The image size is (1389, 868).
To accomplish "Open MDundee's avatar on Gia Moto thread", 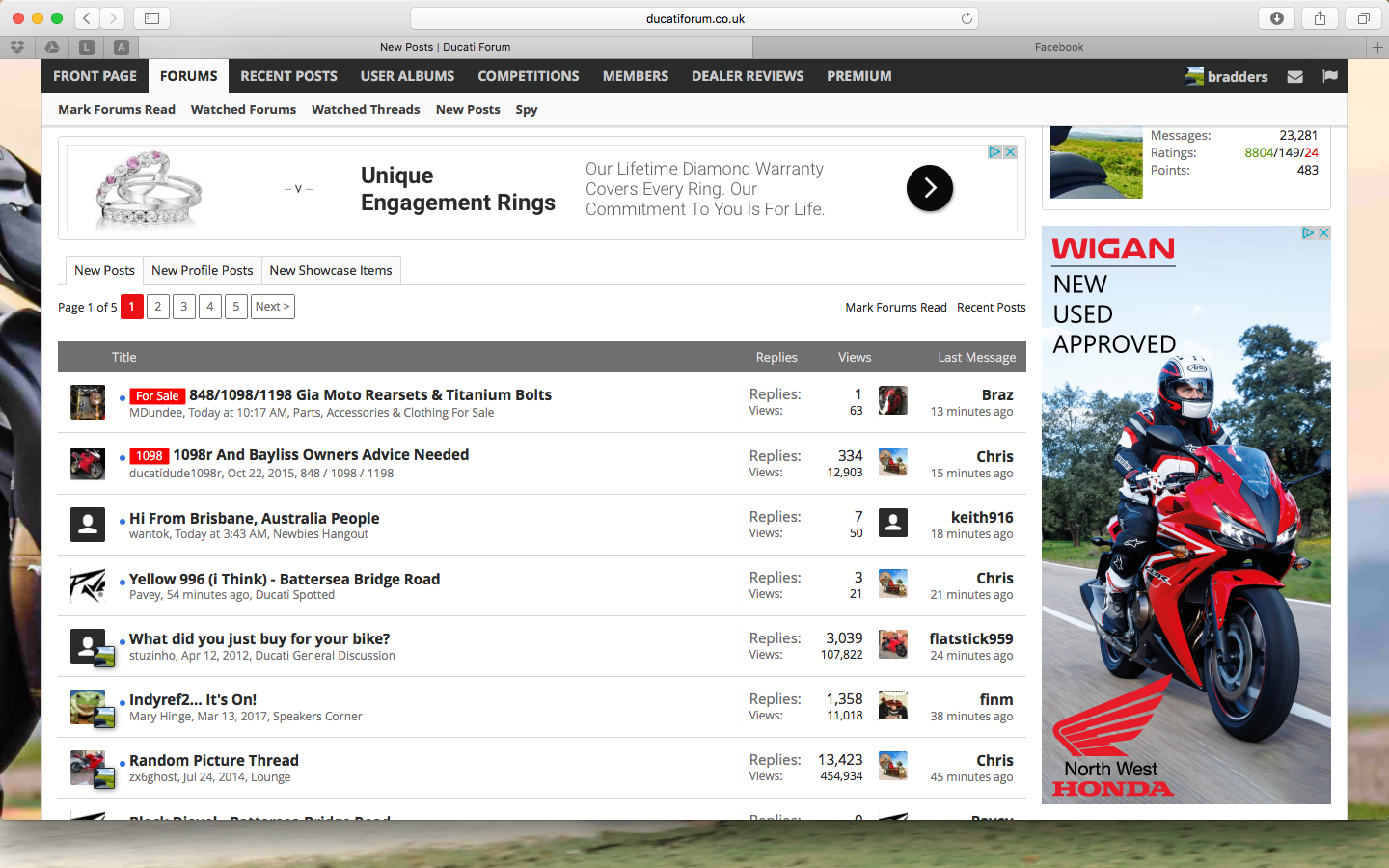I will click(x=88, y=402).
